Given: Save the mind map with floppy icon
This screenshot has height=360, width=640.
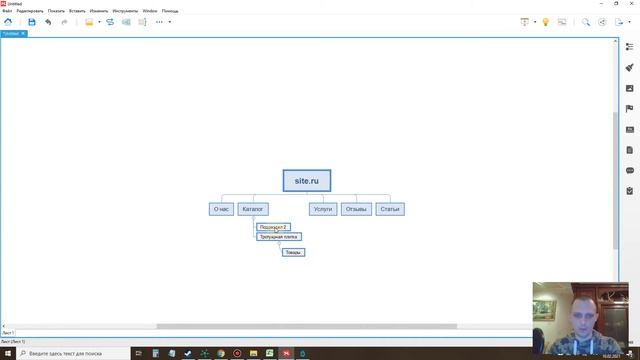Looking at the screenshot, I should coord(32,22).
